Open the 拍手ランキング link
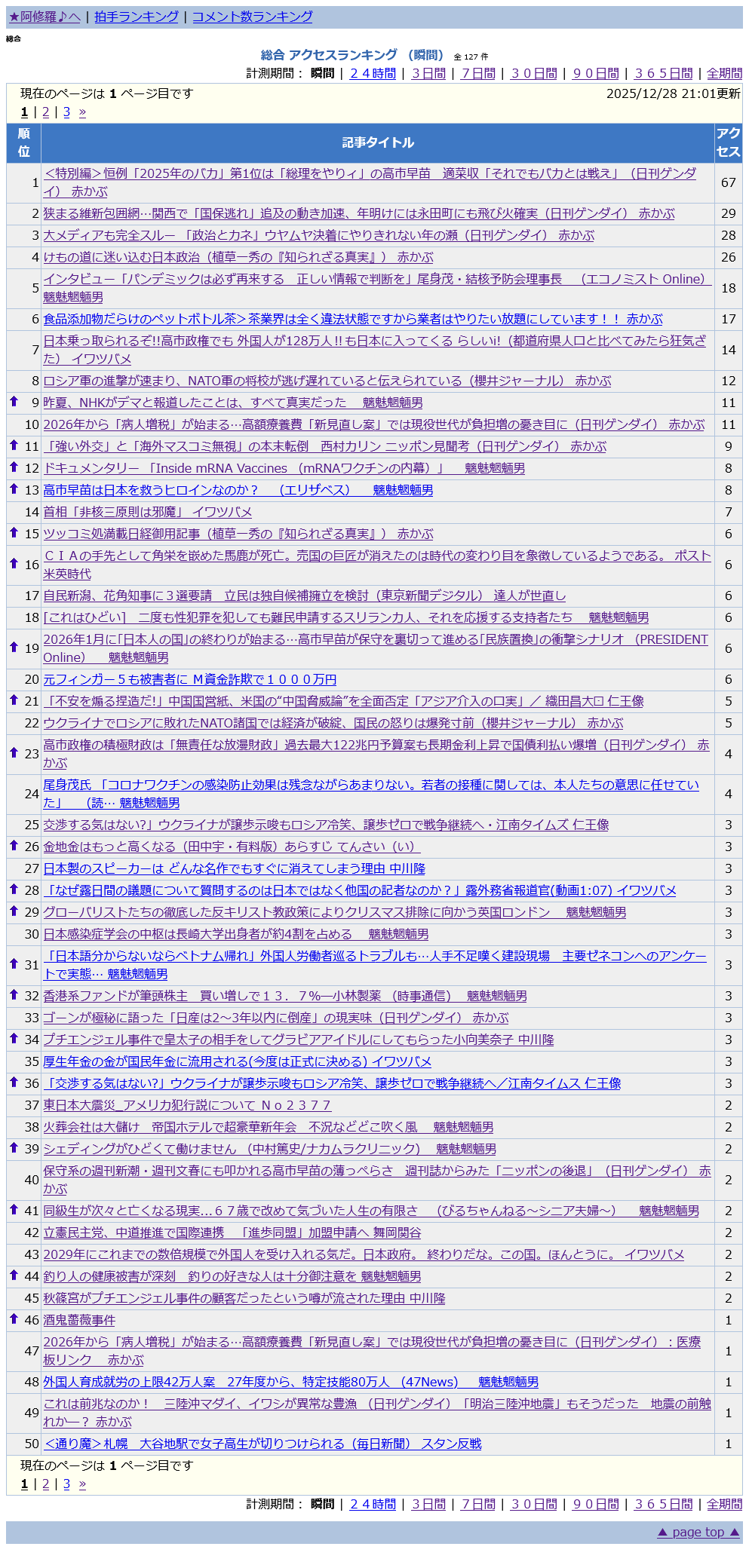 point(137,17)
